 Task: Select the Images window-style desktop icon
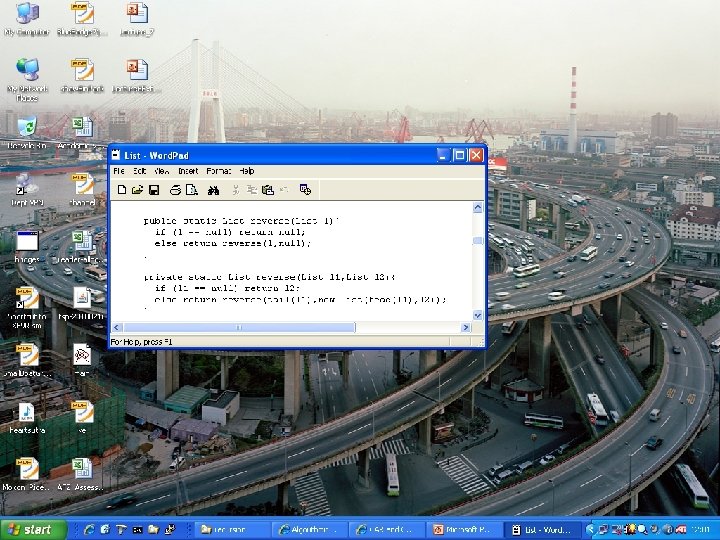click(x=27, y=247)
